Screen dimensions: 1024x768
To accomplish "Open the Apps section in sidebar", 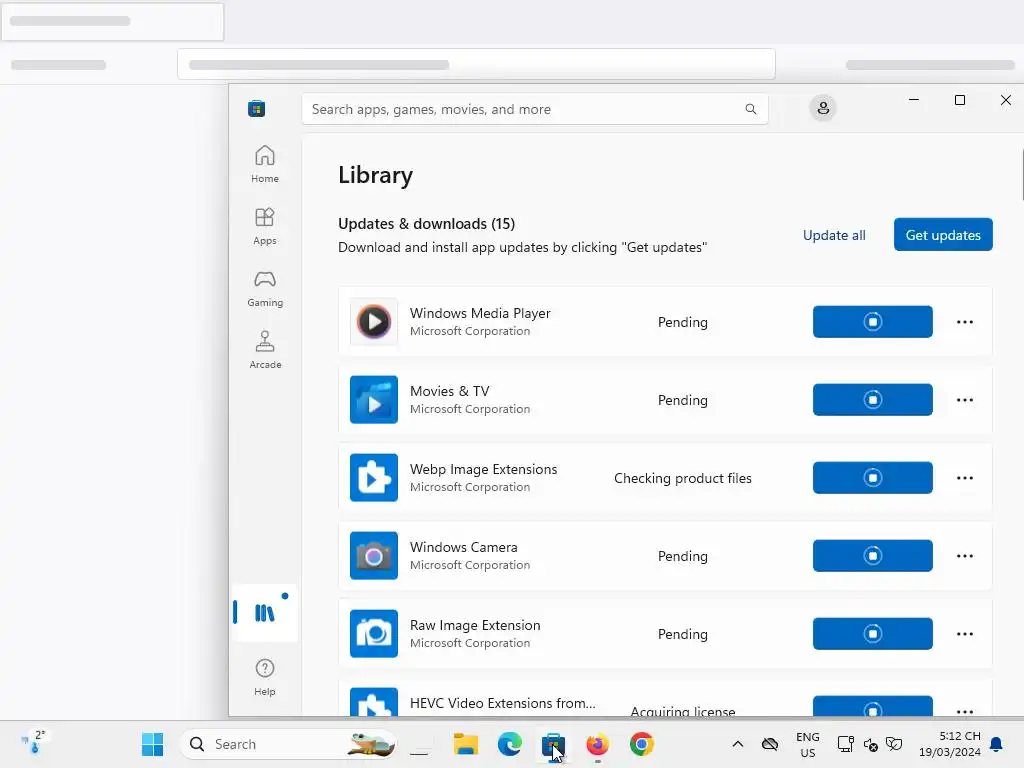I will [x=264, y=226].
